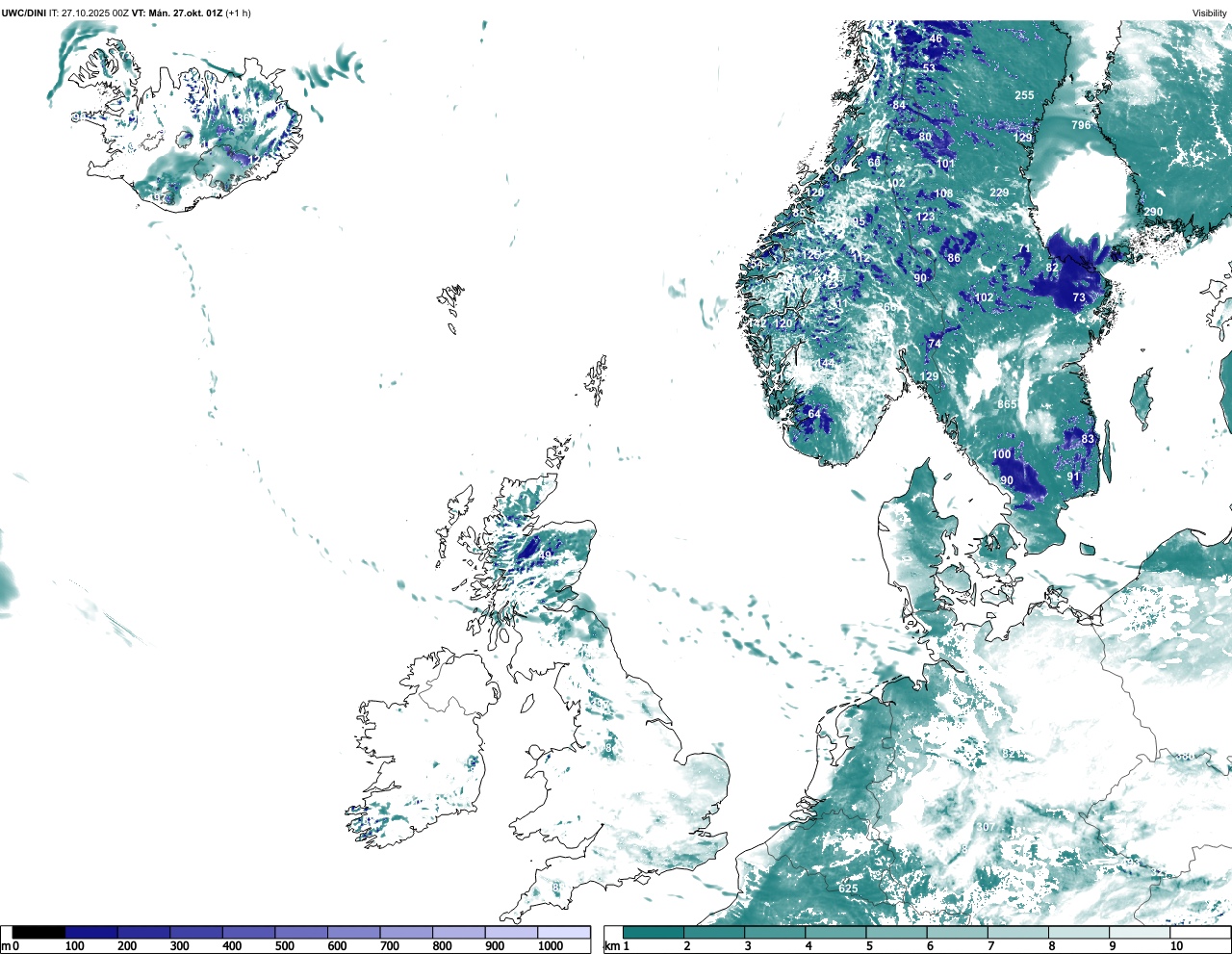Choose the 500–600 m legend color swatch

point(301,932)
